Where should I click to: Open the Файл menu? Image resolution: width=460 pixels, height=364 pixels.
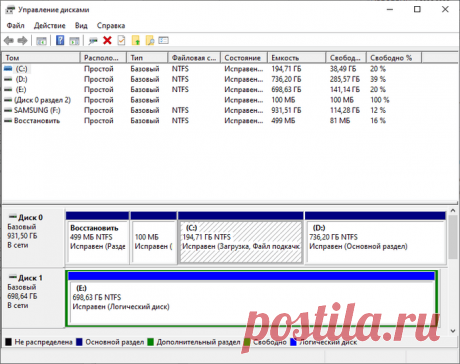point(15,26)
